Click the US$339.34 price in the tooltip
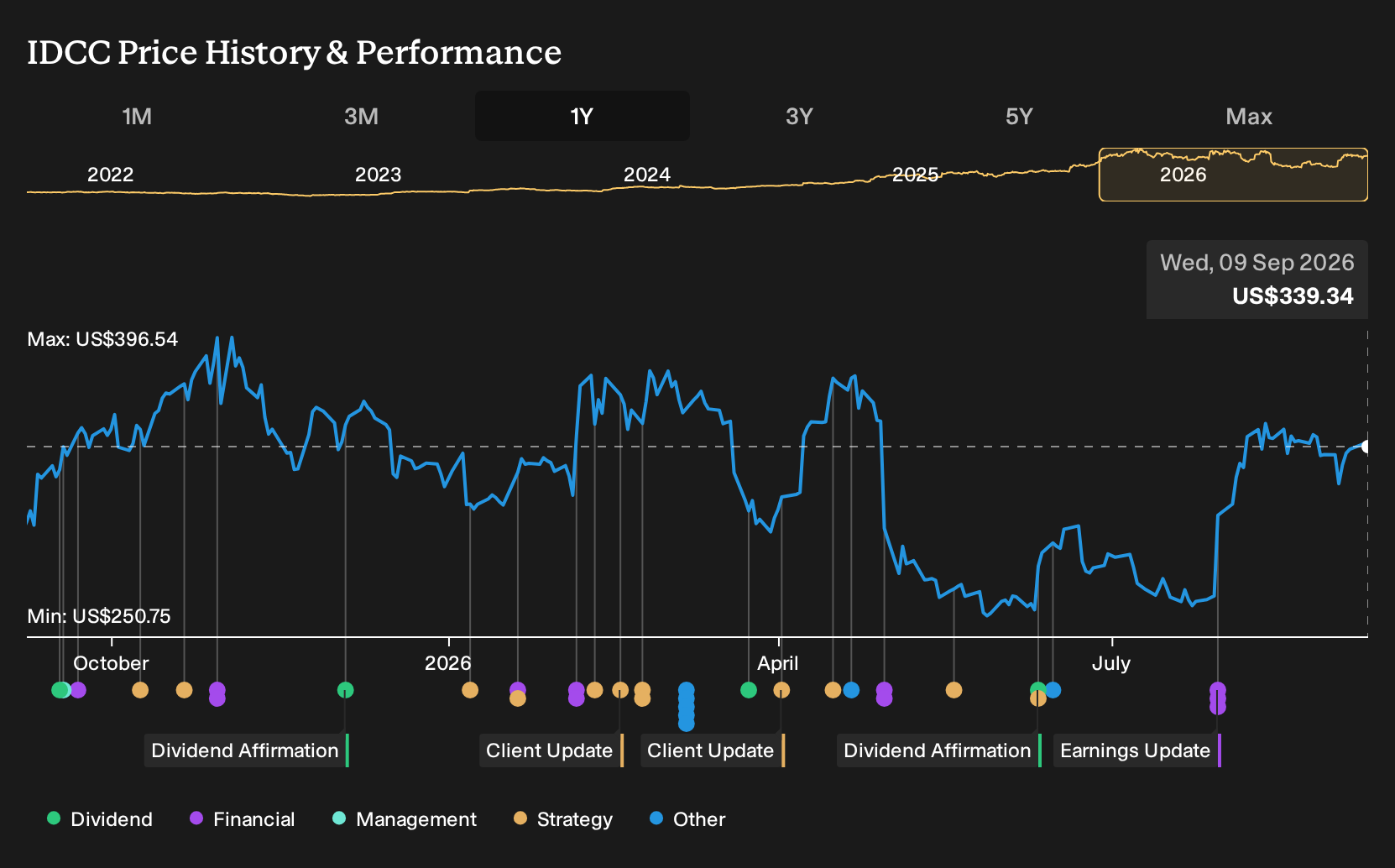The image size is (1395, 868). [x=1293, y=296]
